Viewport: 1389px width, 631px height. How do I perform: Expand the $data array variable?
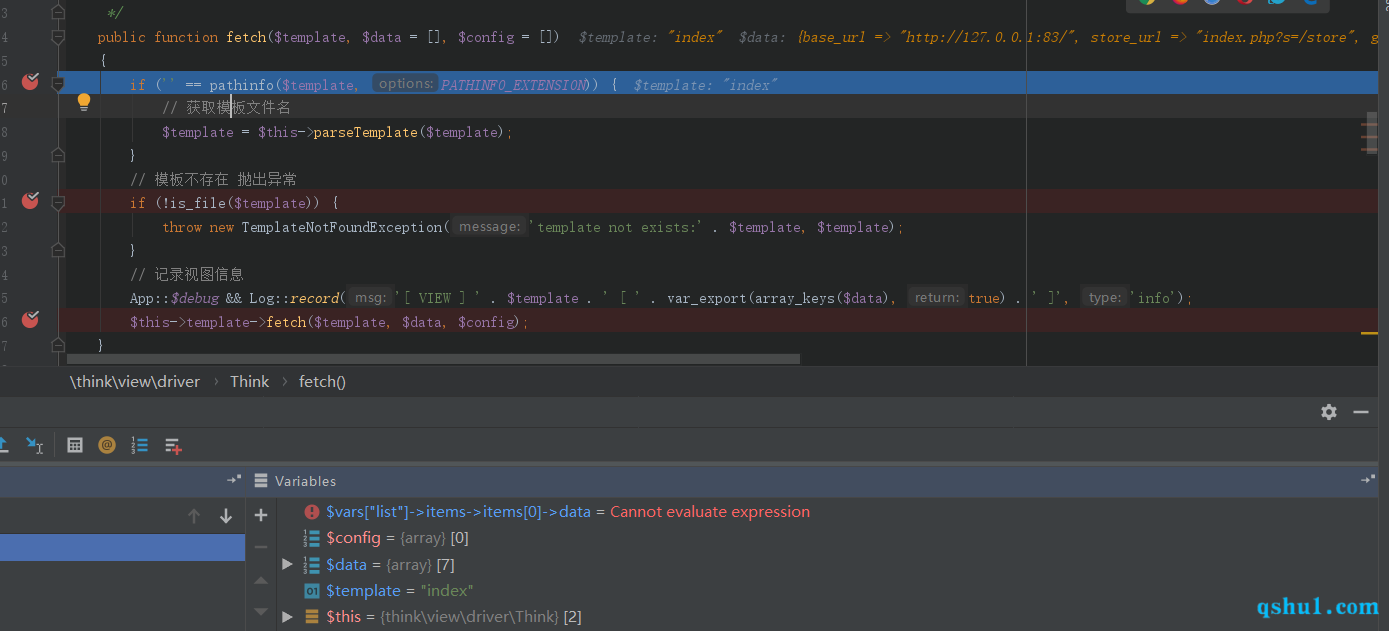coord(288,564)
